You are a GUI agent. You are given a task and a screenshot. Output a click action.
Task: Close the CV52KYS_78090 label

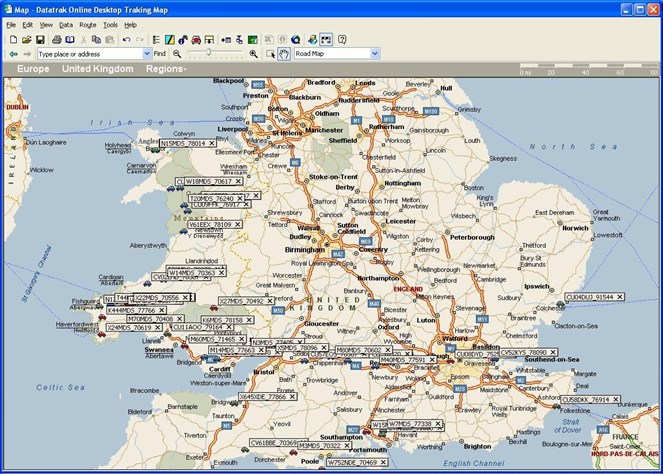point(553,352)
